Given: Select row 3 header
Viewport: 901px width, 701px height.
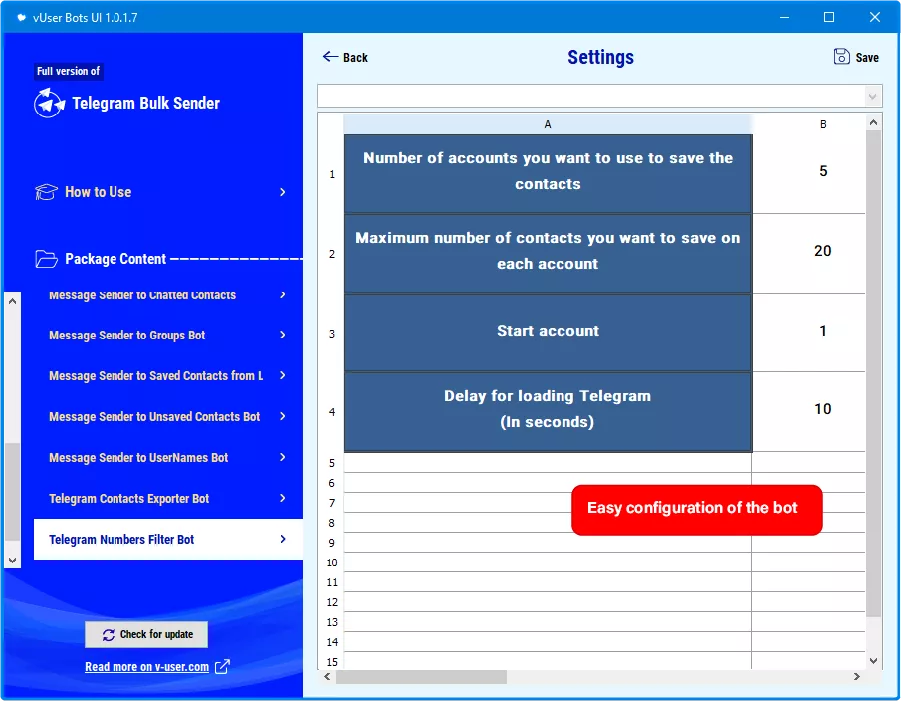Looking at the screenshot, I should coord(332,333).
